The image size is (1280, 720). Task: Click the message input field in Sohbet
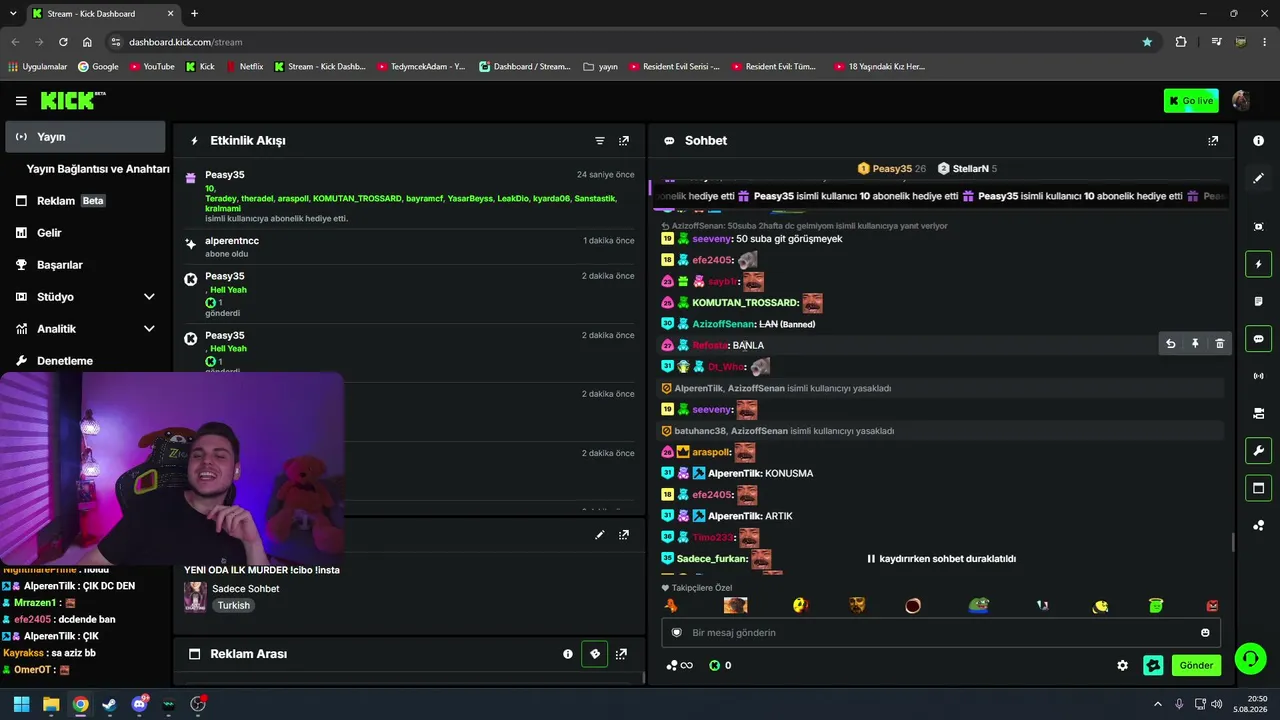940,633
